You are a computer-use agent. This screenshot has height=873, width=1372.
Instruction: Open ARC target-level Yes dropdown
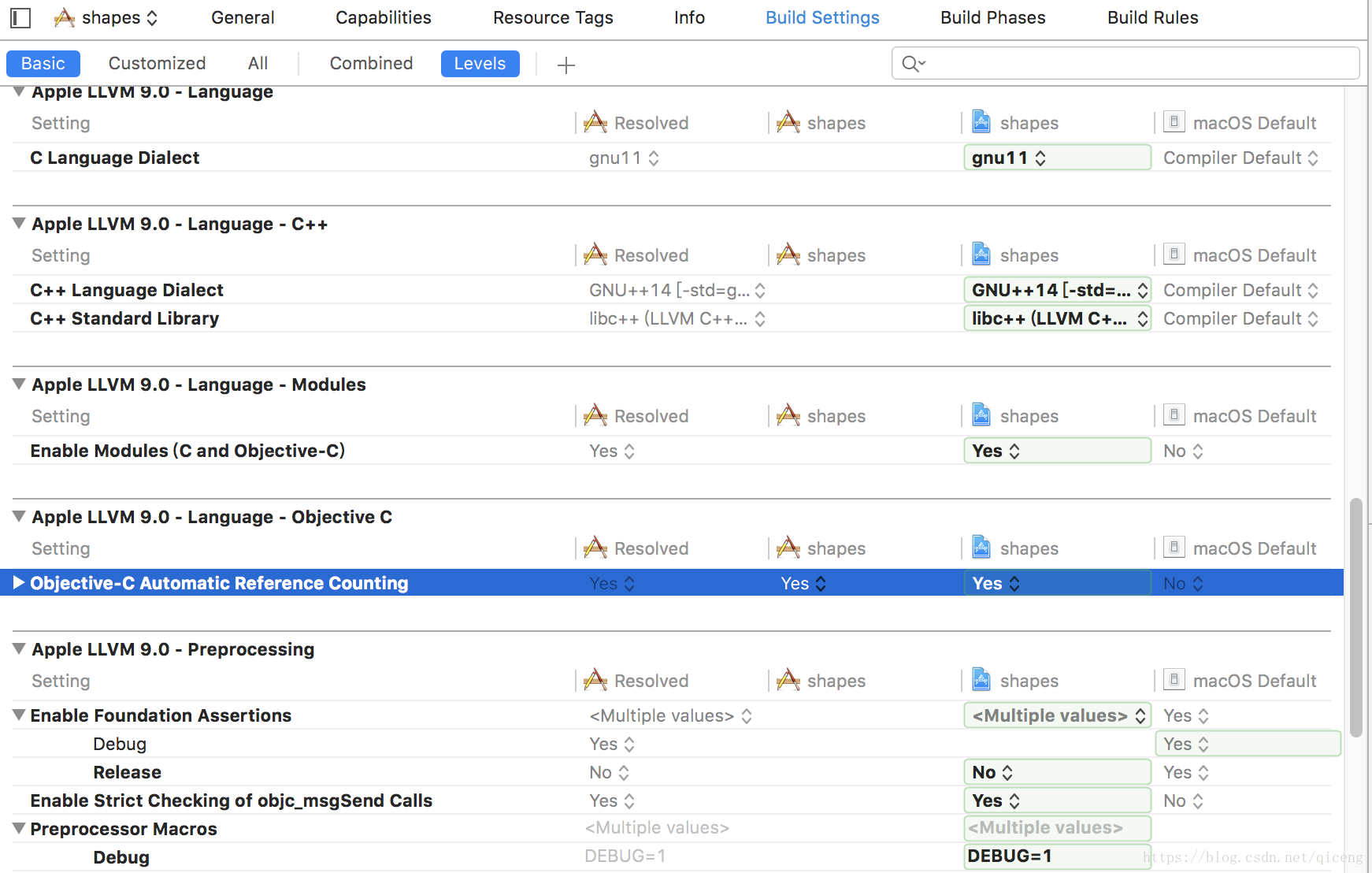[803, 583]
